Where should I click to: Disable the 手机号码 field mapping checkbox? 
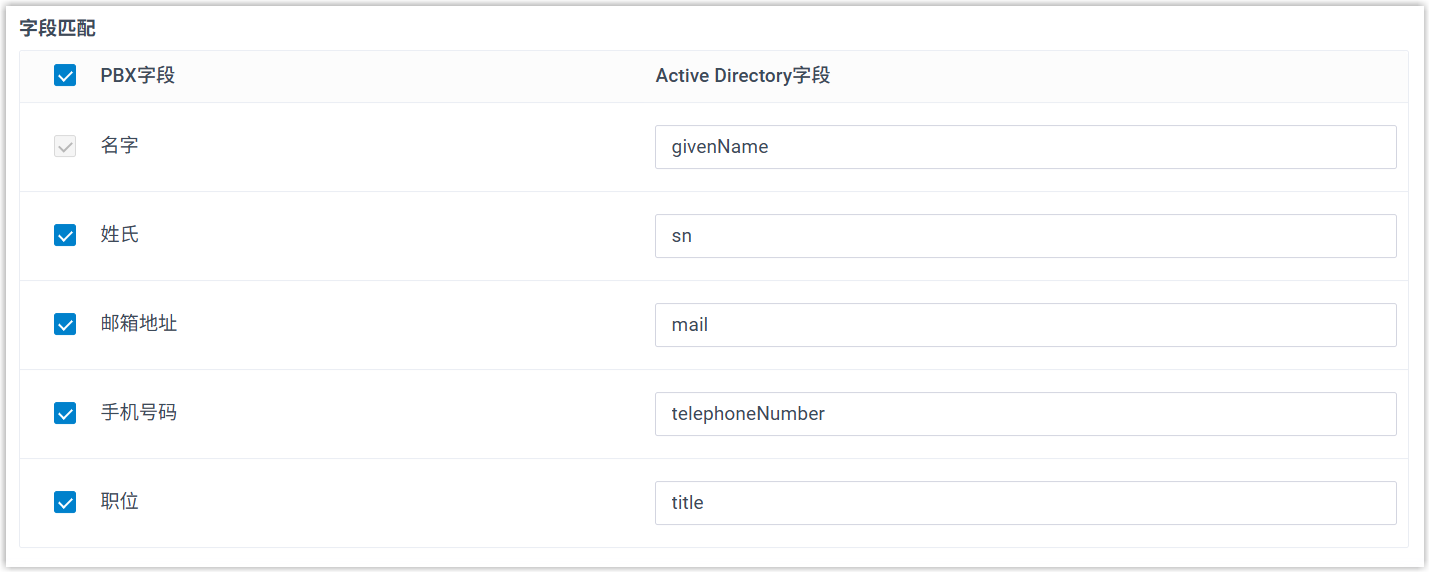point(65,413)
